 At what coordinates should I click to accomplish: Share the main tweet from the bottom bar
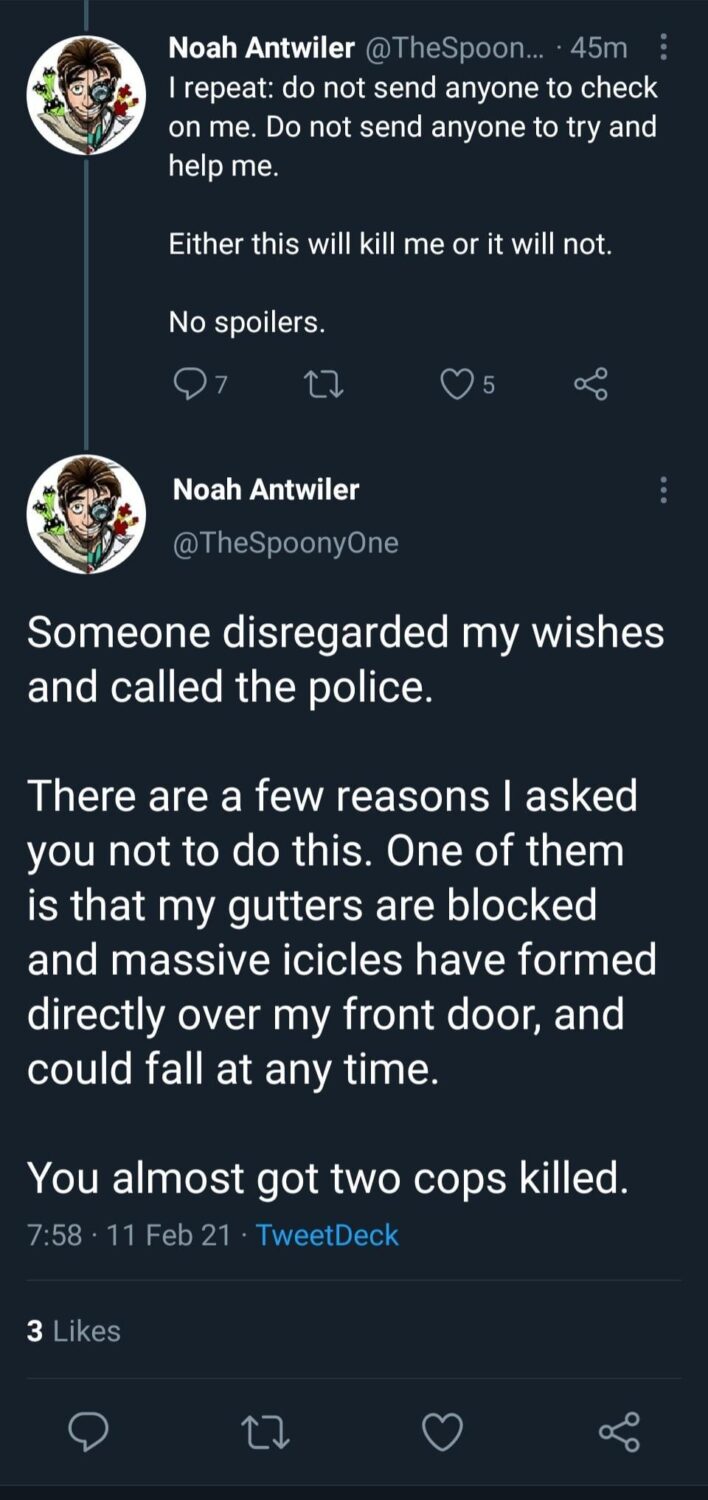pos(619,1432)
